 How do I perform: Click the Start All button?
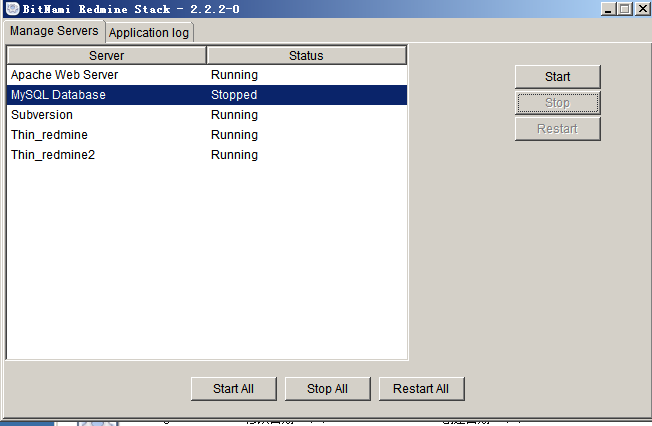coord(234,389)
